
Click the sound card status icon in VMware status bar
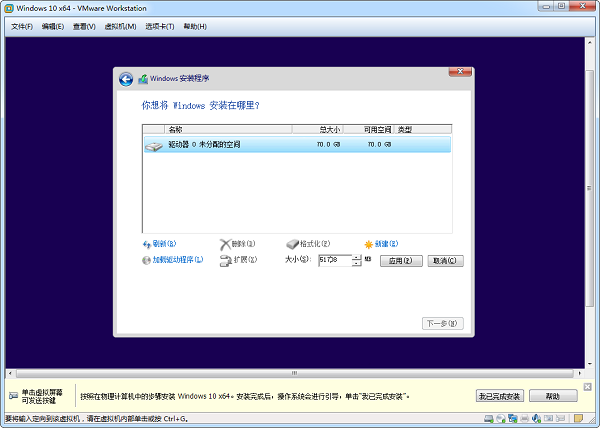[x=536, y=419]
